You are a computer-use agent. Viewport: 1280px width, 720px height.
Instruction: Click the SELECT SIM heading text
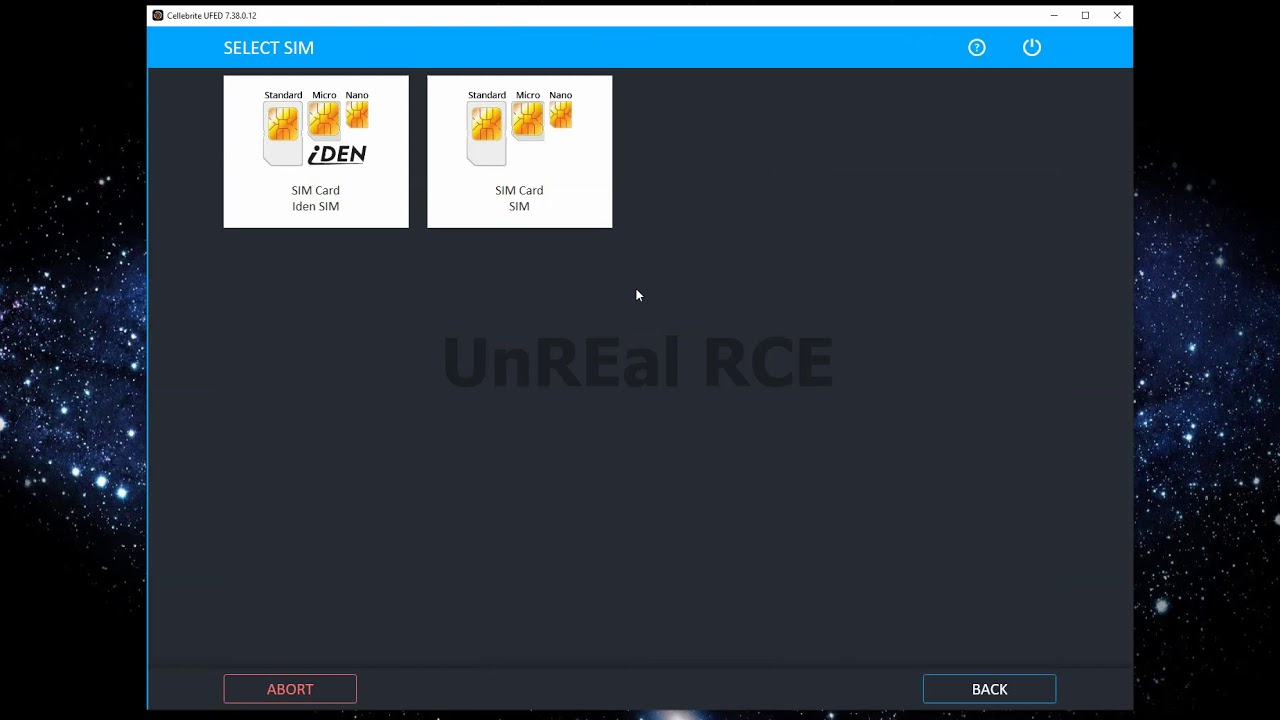coord(269,48)
